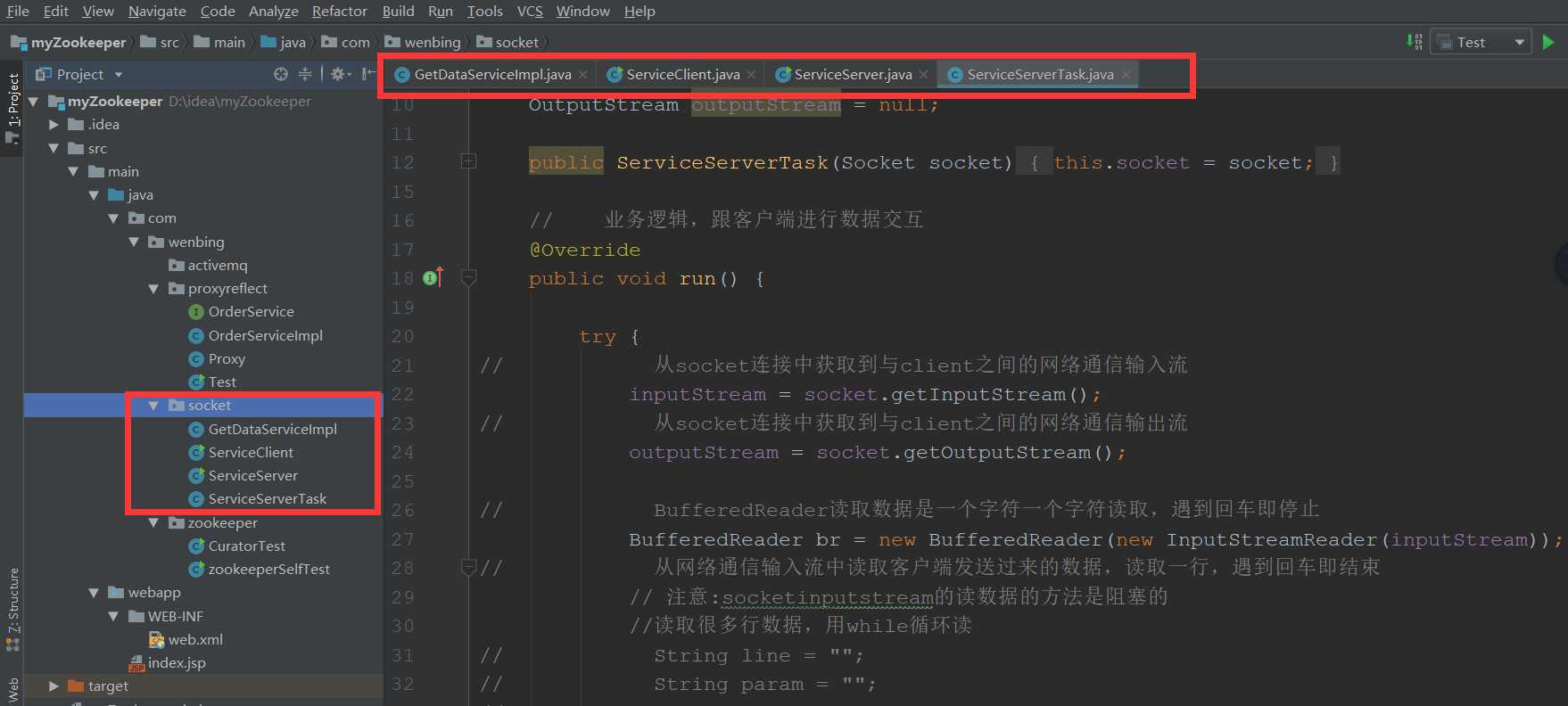Select Test class under proxyreflect

tap(212, 382)
